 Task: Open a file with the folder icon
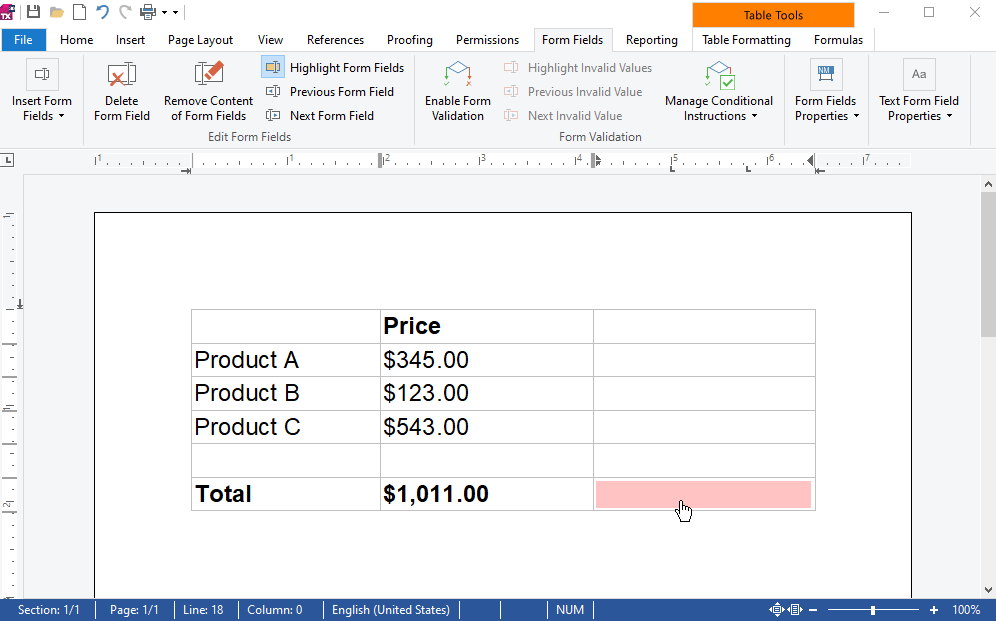[57, 12]
